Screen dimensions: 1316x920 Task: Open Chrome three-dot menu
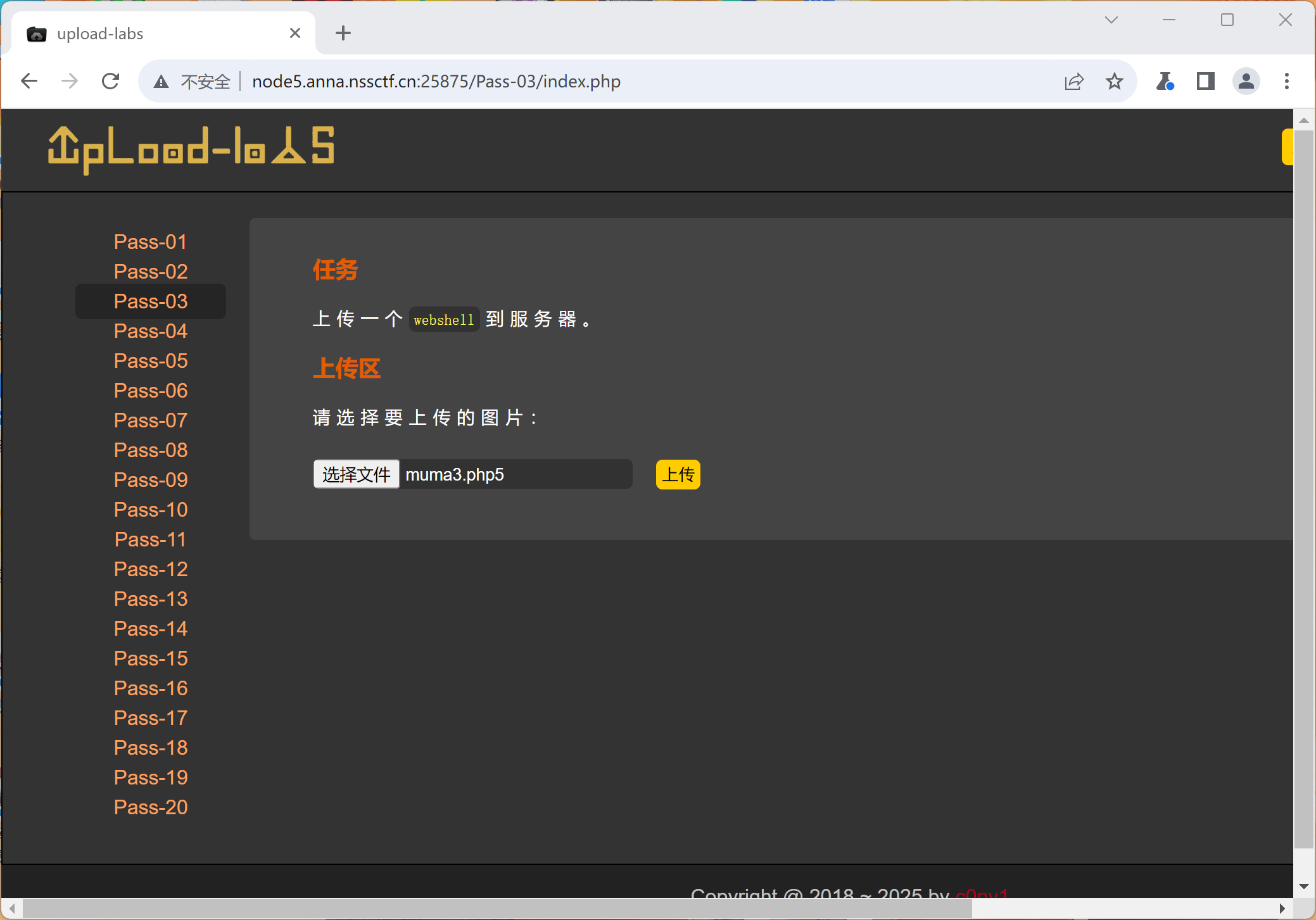[1286, 81]
